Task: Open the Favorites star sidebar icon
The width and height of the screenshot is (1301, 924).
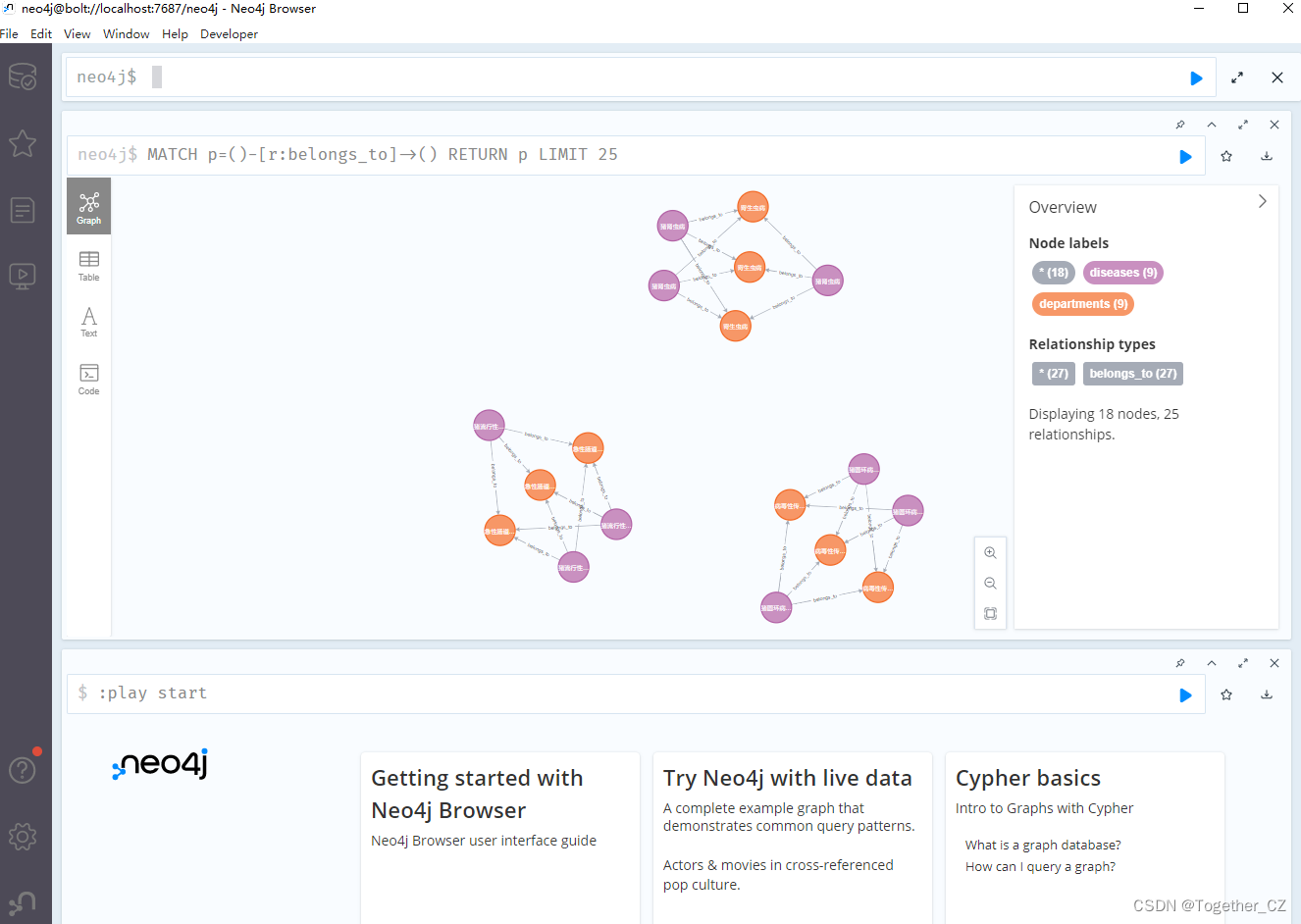Action: pos(23,143)
